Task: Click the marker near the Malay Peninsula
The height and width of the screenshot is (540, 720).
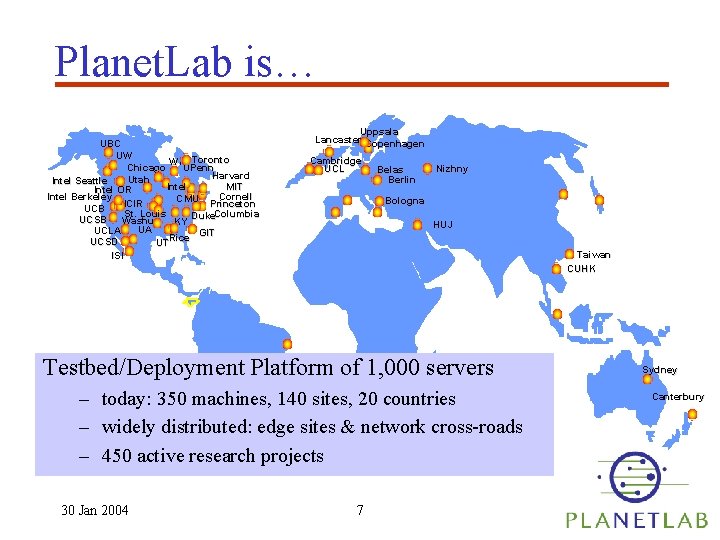Action: tap(557, 314)
